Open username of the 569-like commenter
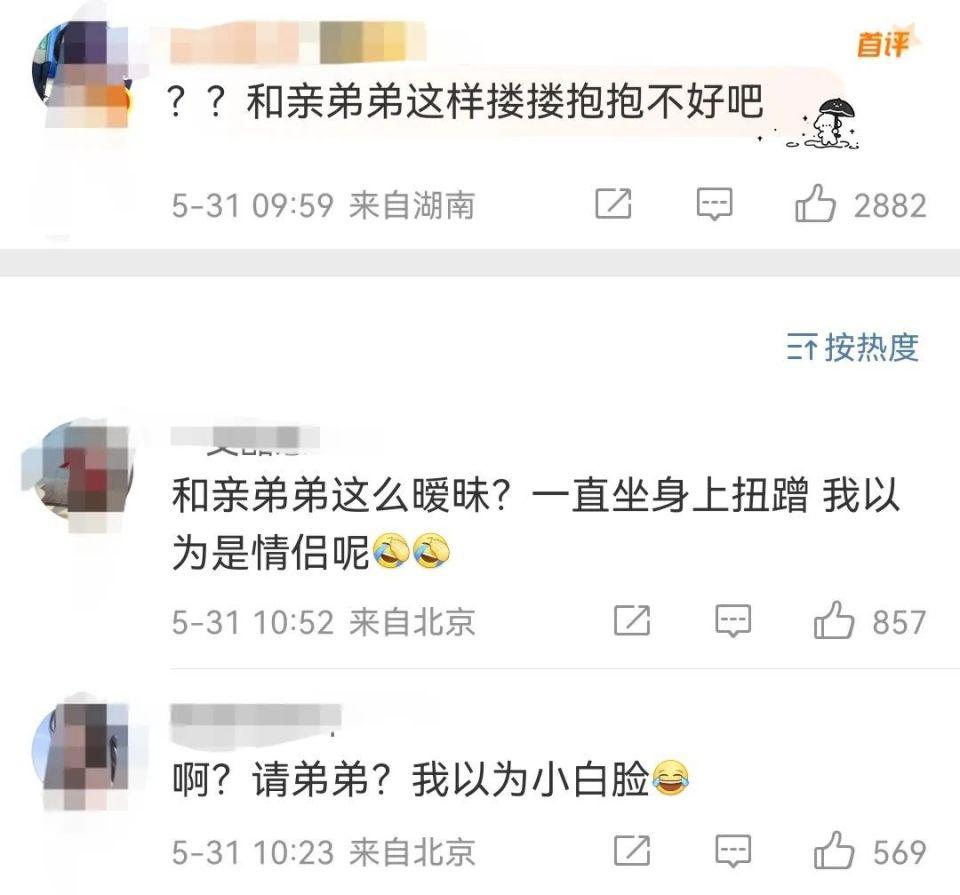The image size is (960, 895). coord(256,717)
